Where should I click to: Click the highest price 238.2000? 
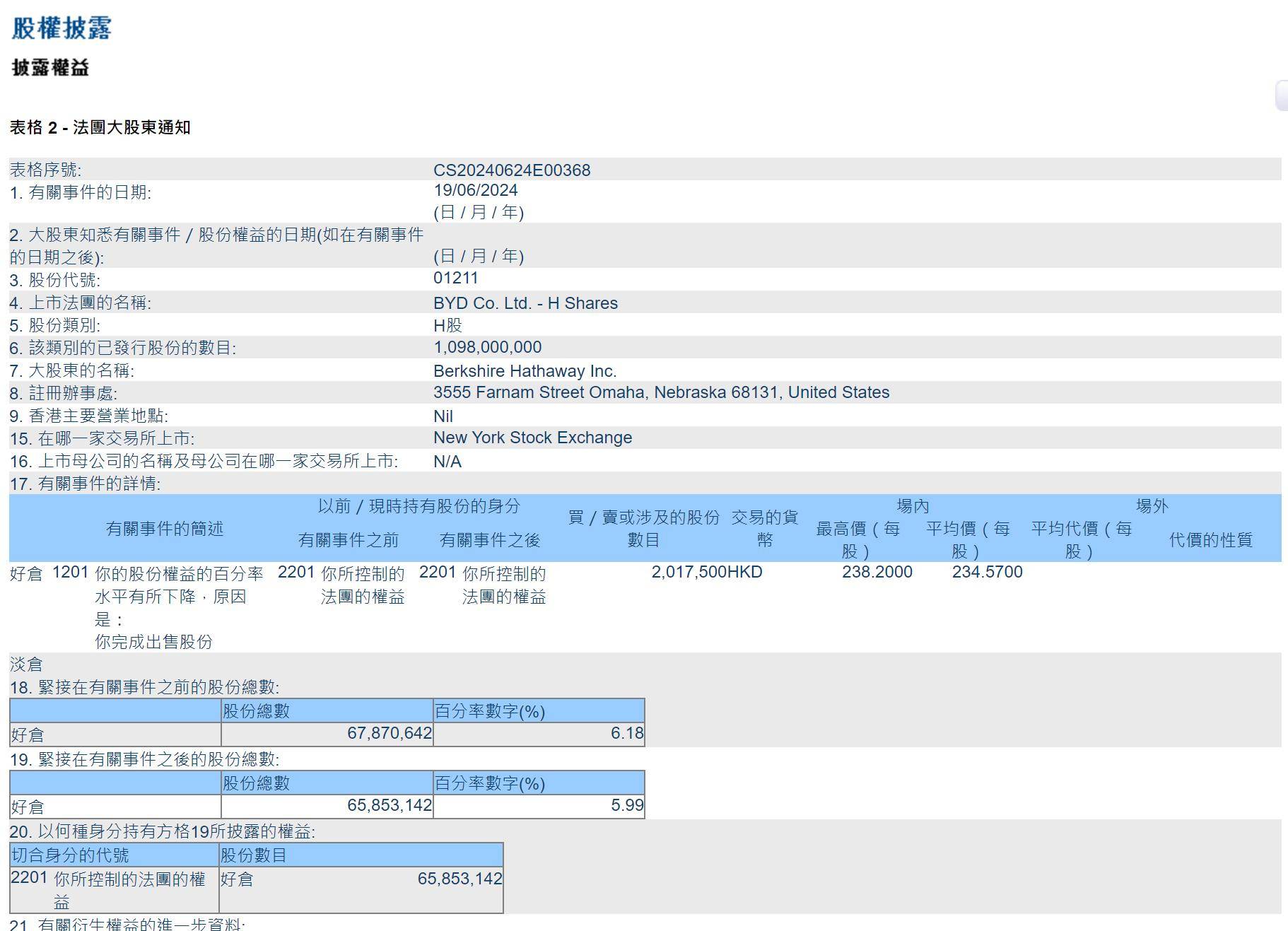click(x=877, y=572)
